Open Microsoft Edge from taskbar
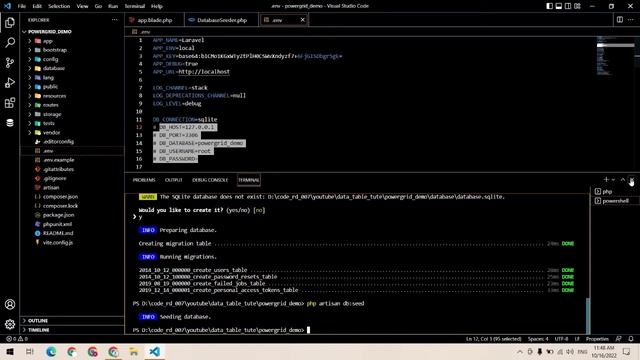Viewport: 640px width, 360px height. point(51,351)
